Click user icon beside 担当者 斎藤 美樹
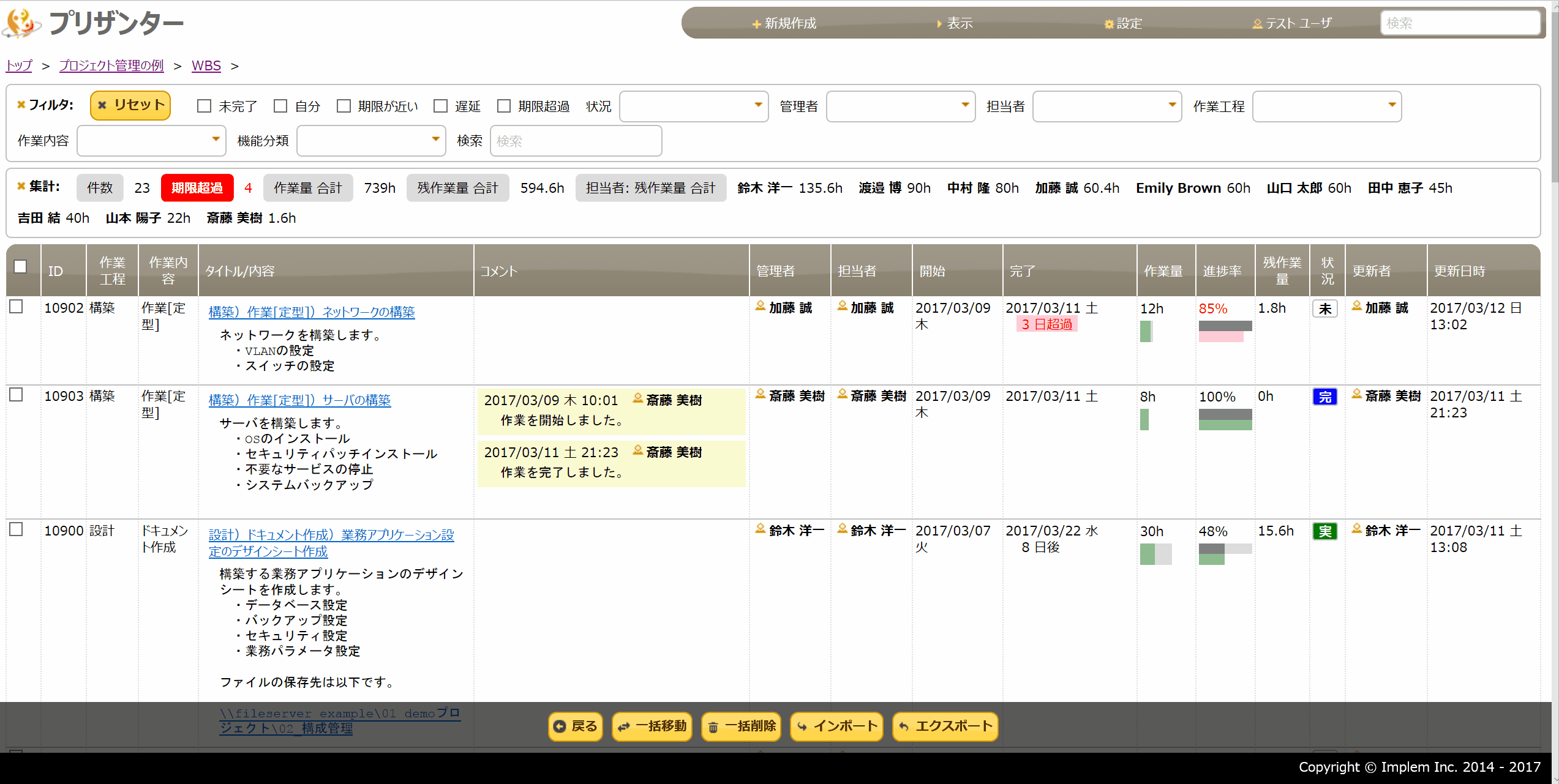This screenshot has width=1559, height=784. tap(843, 394)
